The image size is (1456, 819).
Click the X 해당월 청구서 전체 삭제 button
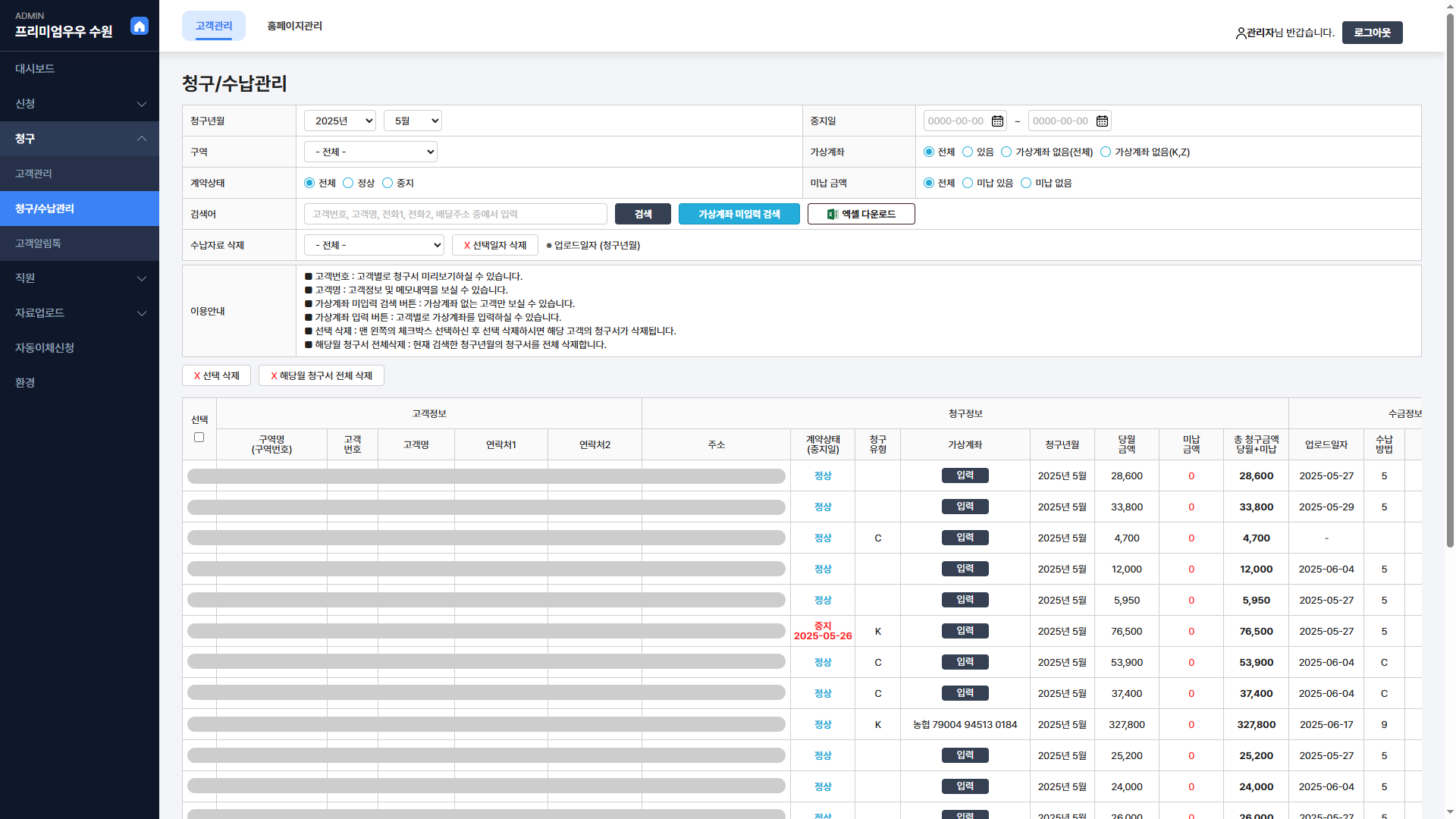[x=321, y=376]
